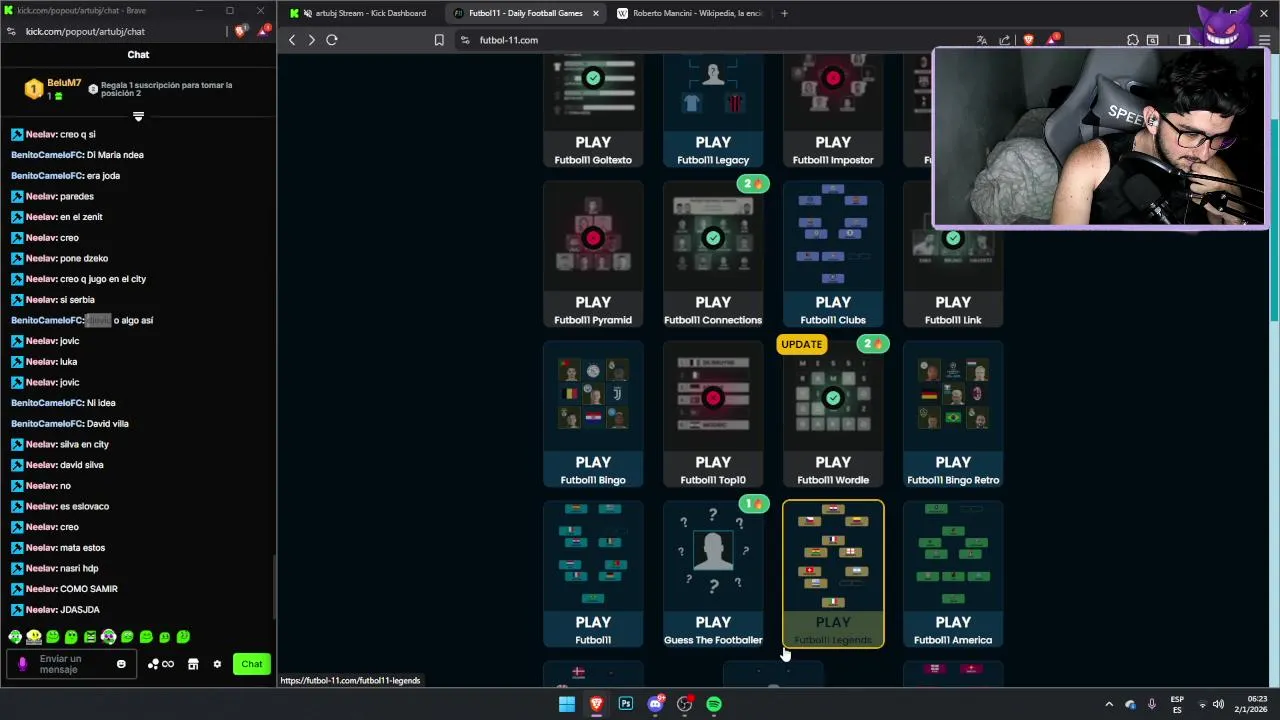Click chat message 'Neelav: nasri hdp'
The width and height of the screenshot is (1280, 720).
pyautogui.click(x=54, y=568)
